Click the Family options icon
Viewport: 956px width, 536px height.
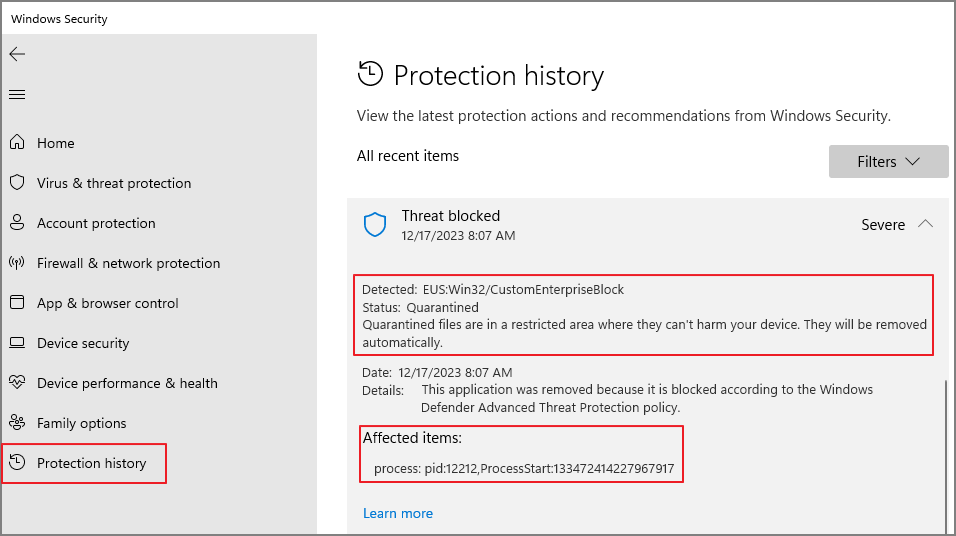coord(17,423)
